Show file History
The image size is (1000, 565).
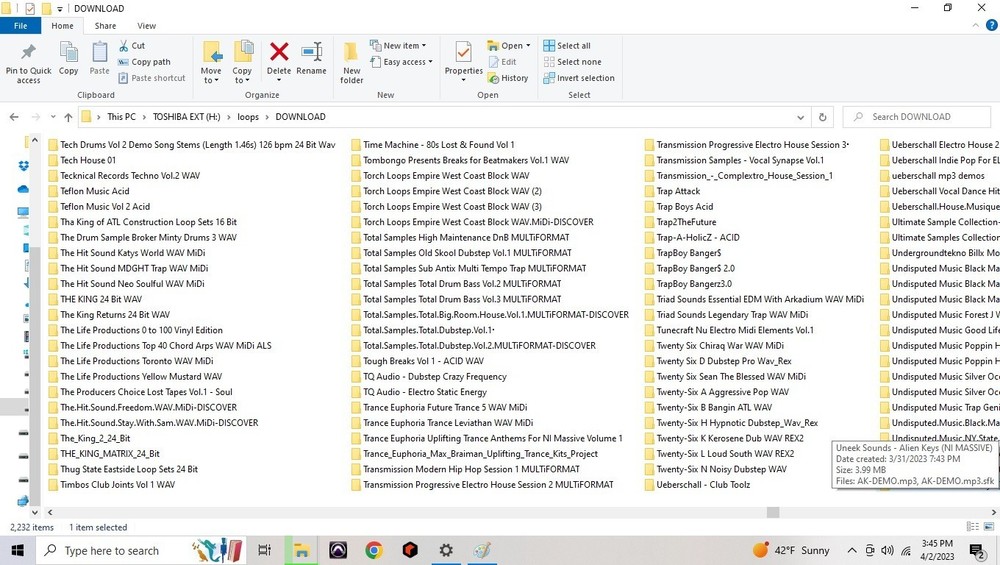point(508,78)
